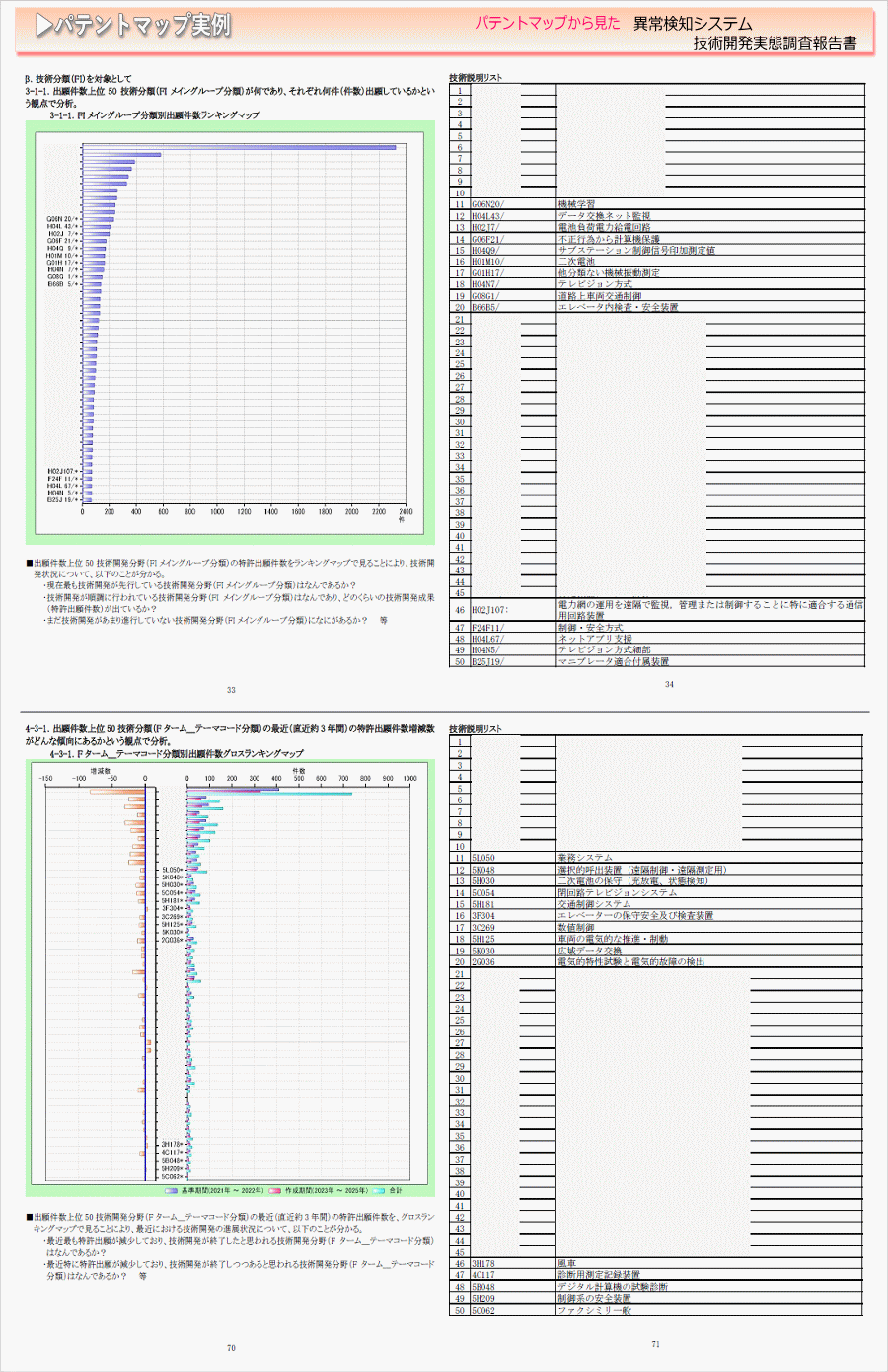888x1372 pixels.
Task: Click the longest cyan bar in the gross ranking chart
Action: [x=268, y=793]
